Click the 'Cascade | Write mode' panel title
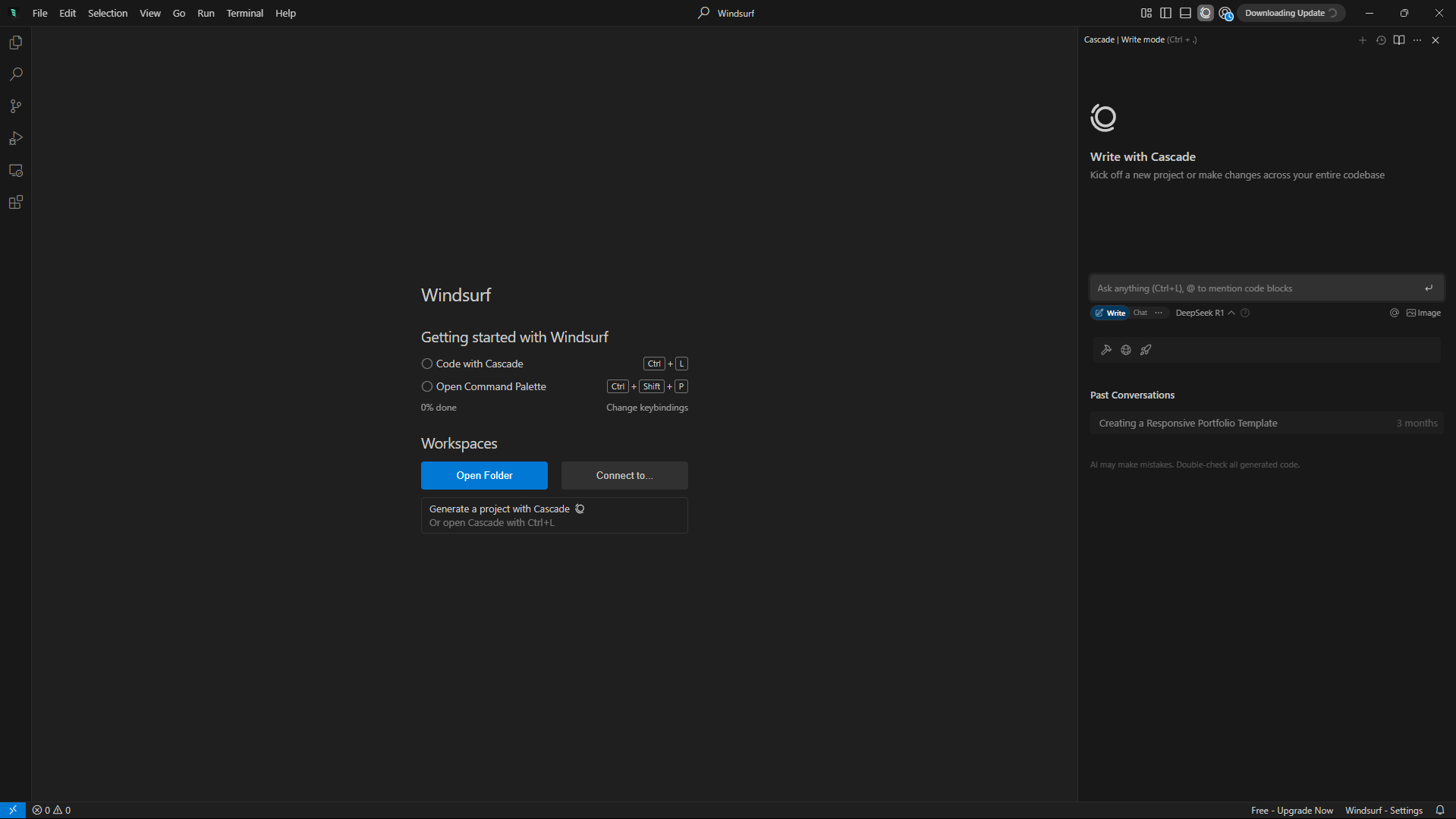Viewport: 1456px width, 819px height. [x=1124, y=39]
